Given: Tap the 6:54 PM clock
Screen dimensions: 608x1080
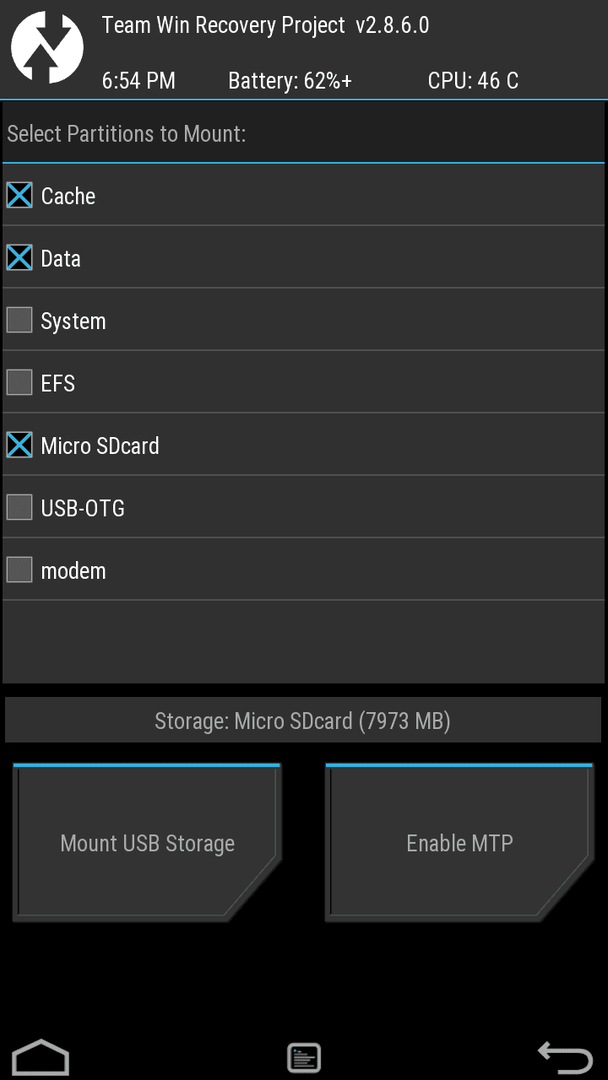Looking at the screenshot, I should pyautogui.click(x=138, y=81).
